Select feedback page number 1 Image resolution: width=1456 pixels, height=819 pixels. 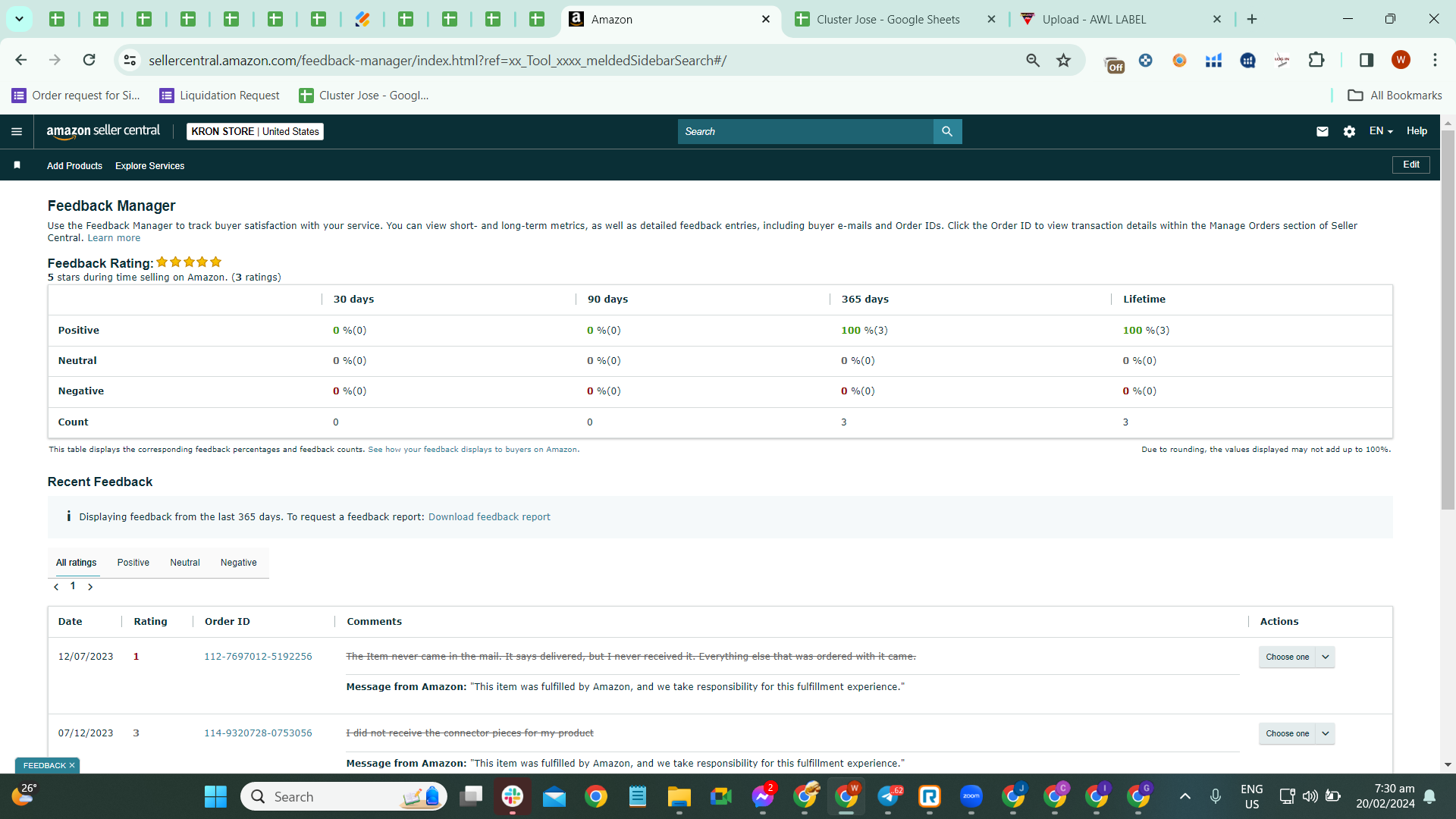coord(73,586)
